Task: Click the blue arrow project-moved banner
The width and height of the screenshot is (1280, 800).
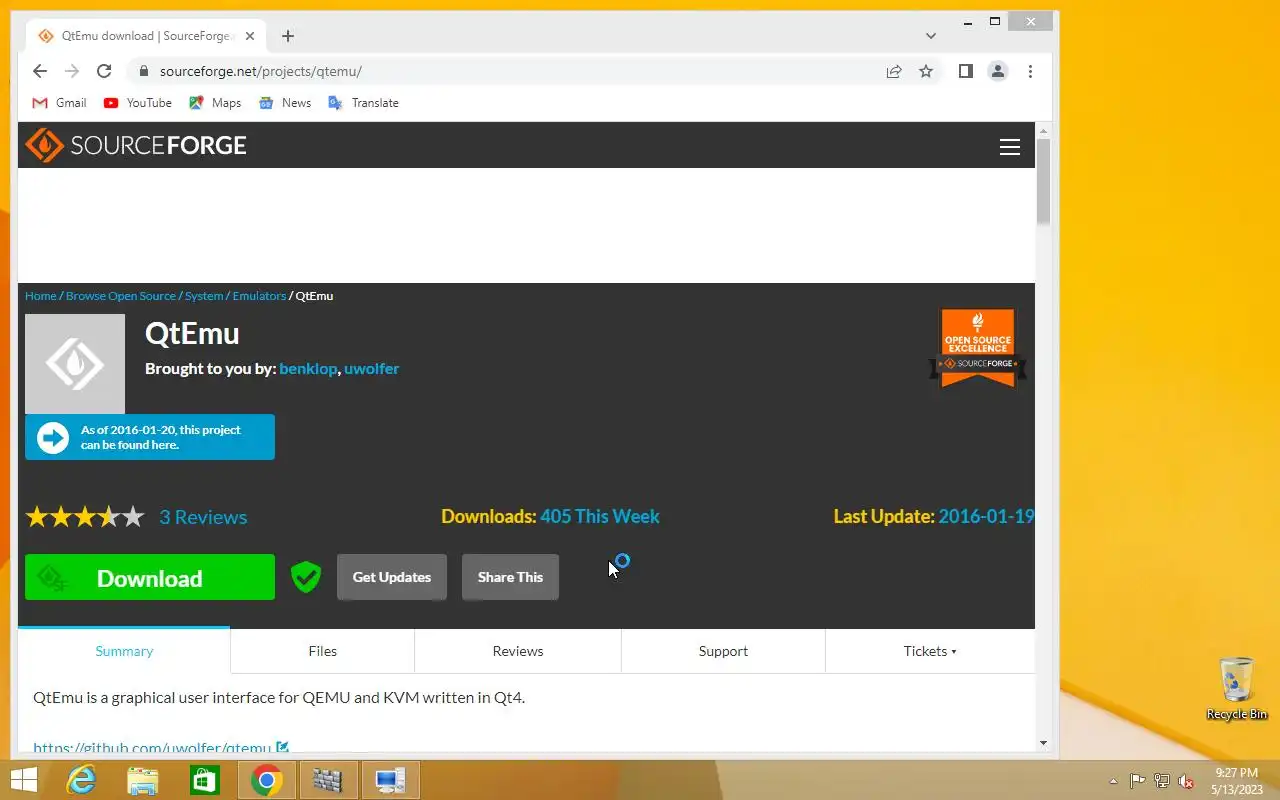Action: coord(150,437)
